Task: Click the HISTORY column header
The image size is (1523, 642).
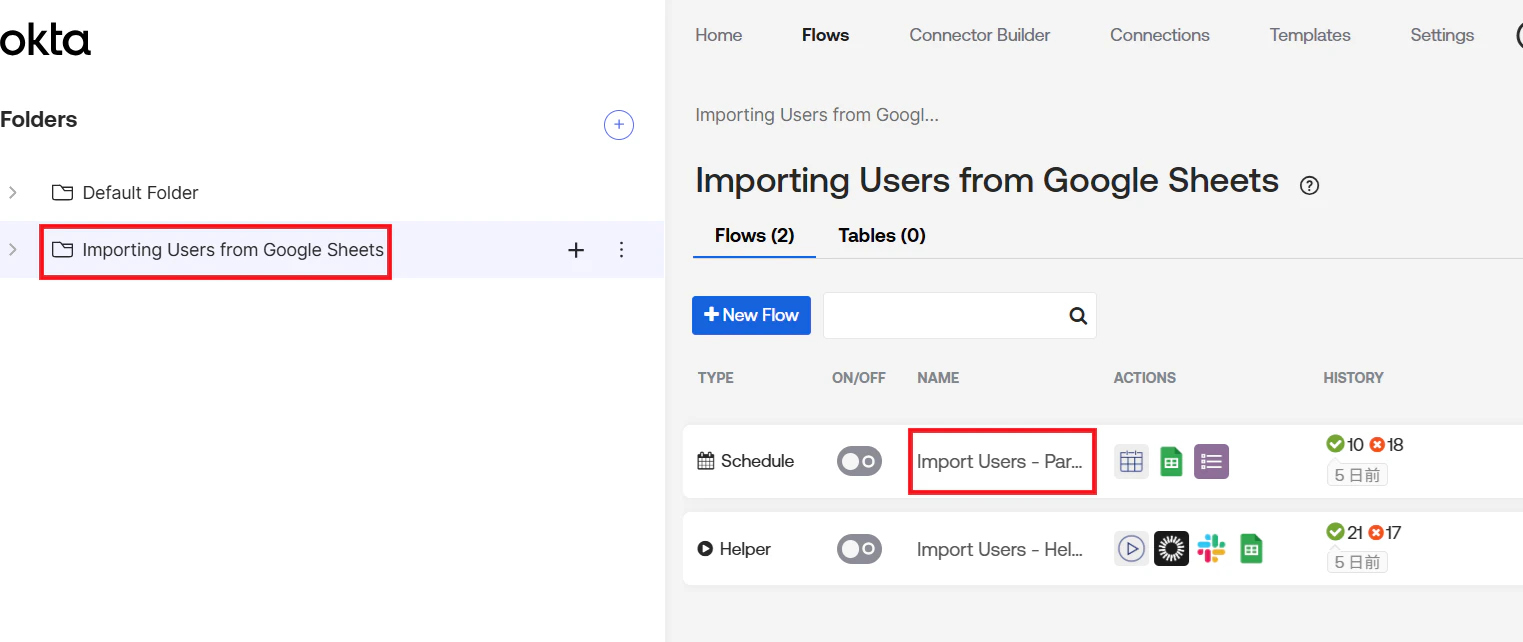Action: click(x=1353, y=378)
